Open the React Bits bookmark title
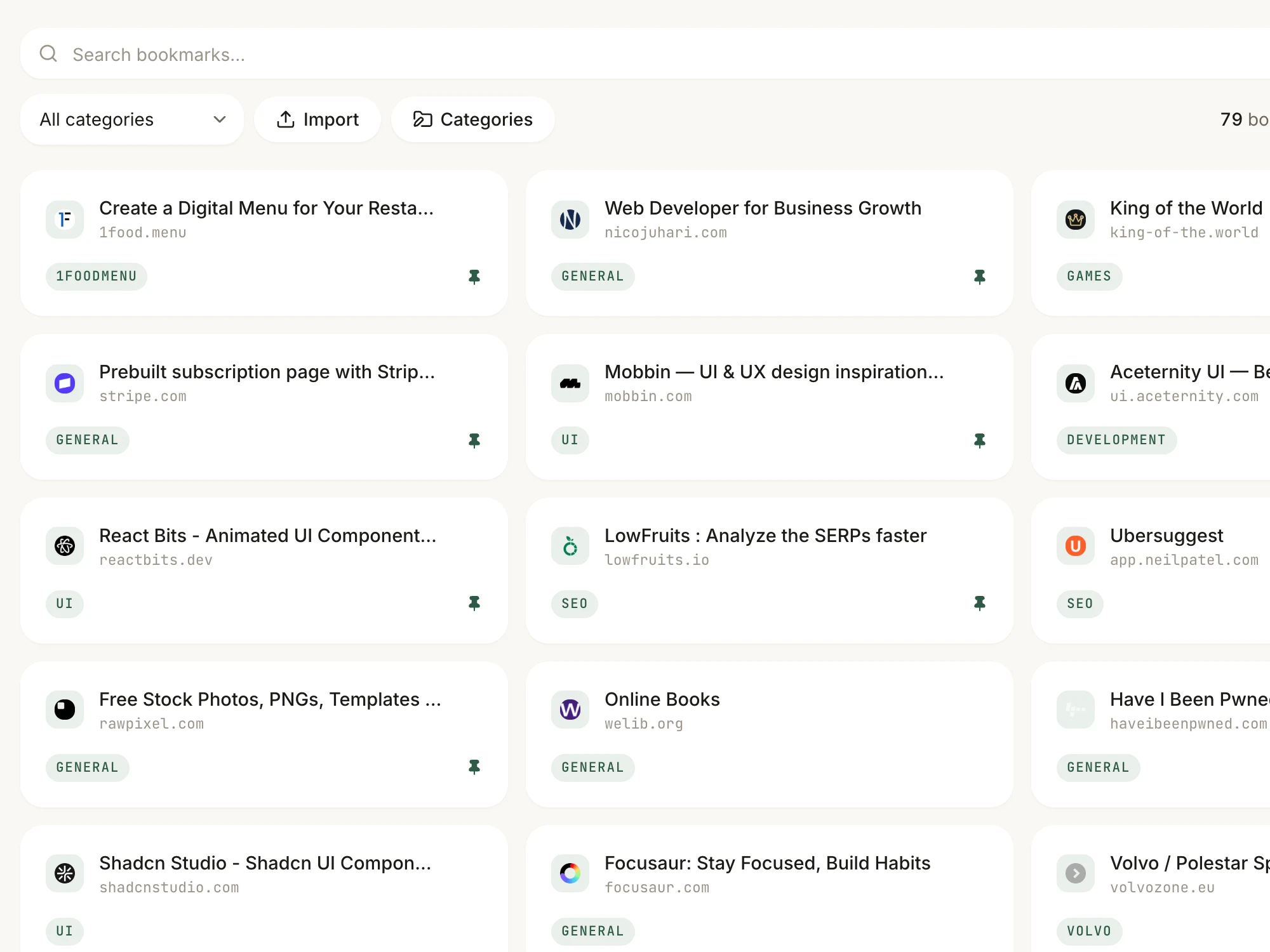The width and height of the screenshot is (1270, 952). pos(268,536)
